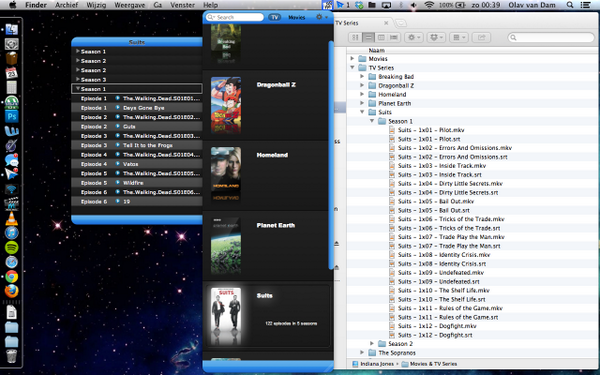Select the TV Series tab in Finder

[362, 23]
